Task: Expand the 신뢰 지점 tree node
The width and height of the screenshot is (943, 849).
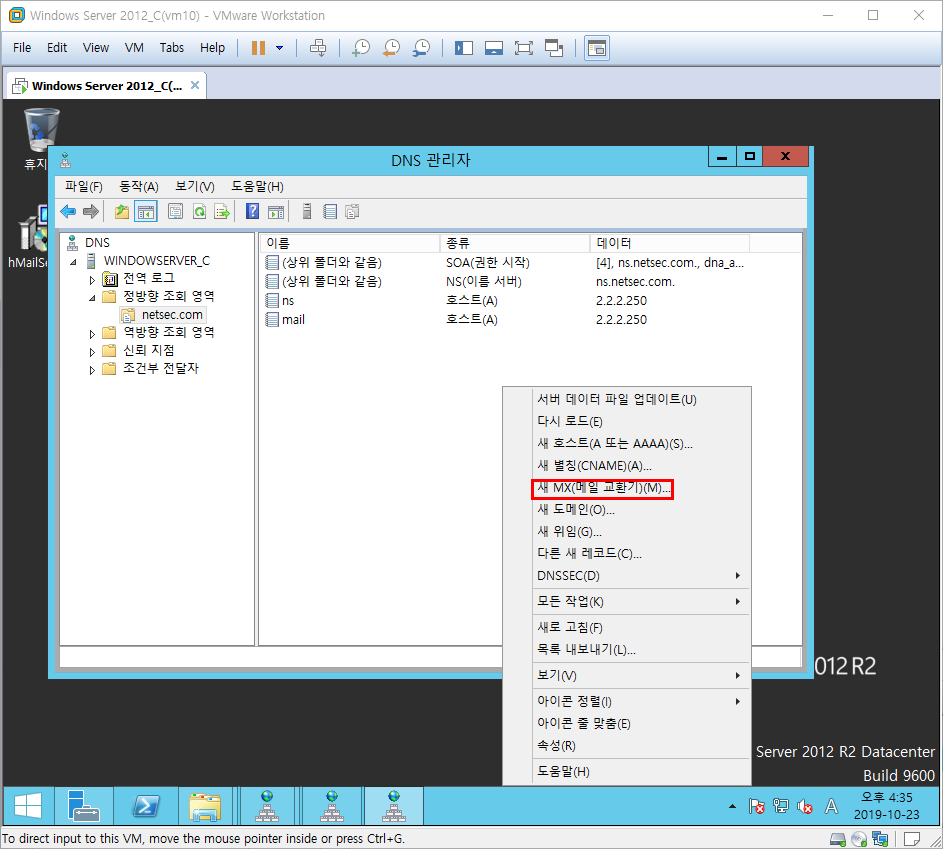Action: coord(92,352)
